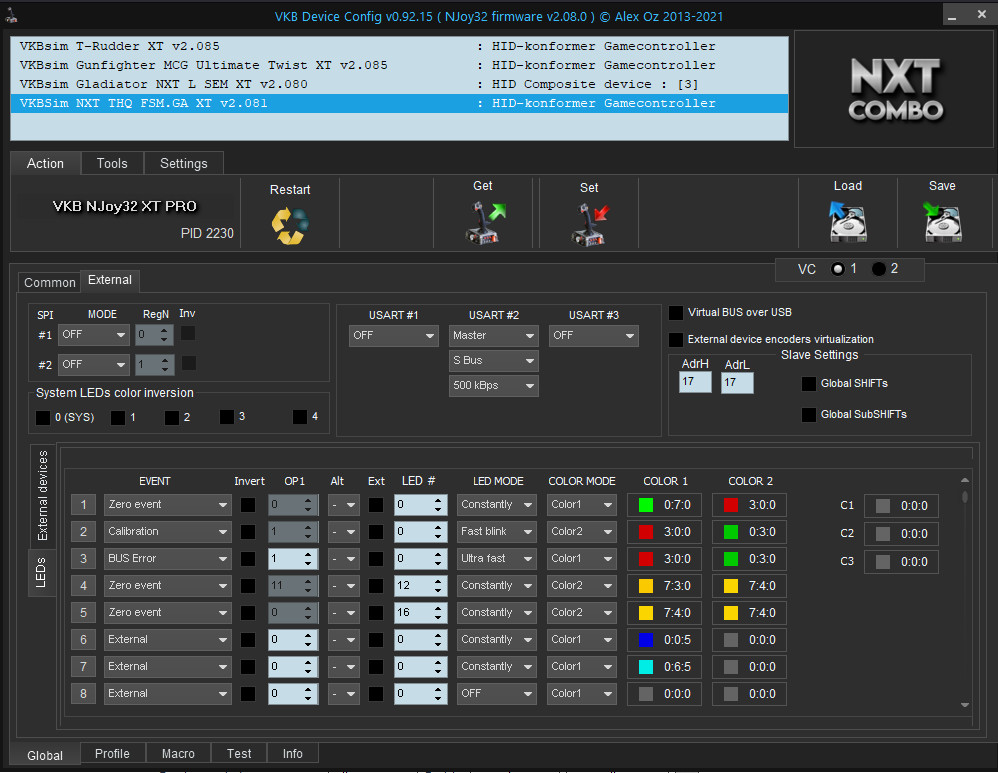Image resolution: width=998 pixels, height=773 pixels.
Task: Click the C3 color swatch
Action: pos(883,562)
